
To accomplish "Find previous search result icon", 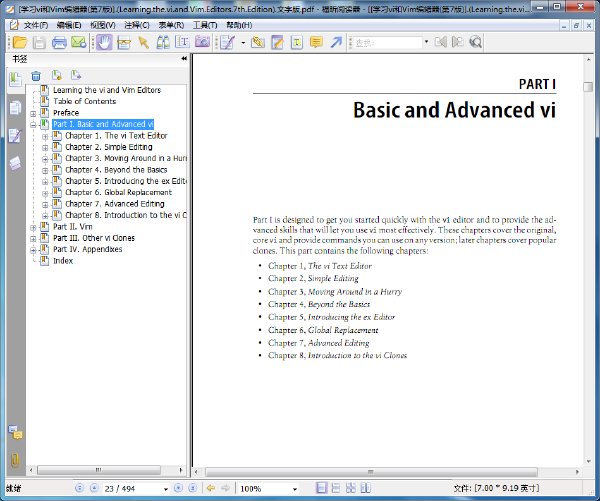I will pos(441,42).
